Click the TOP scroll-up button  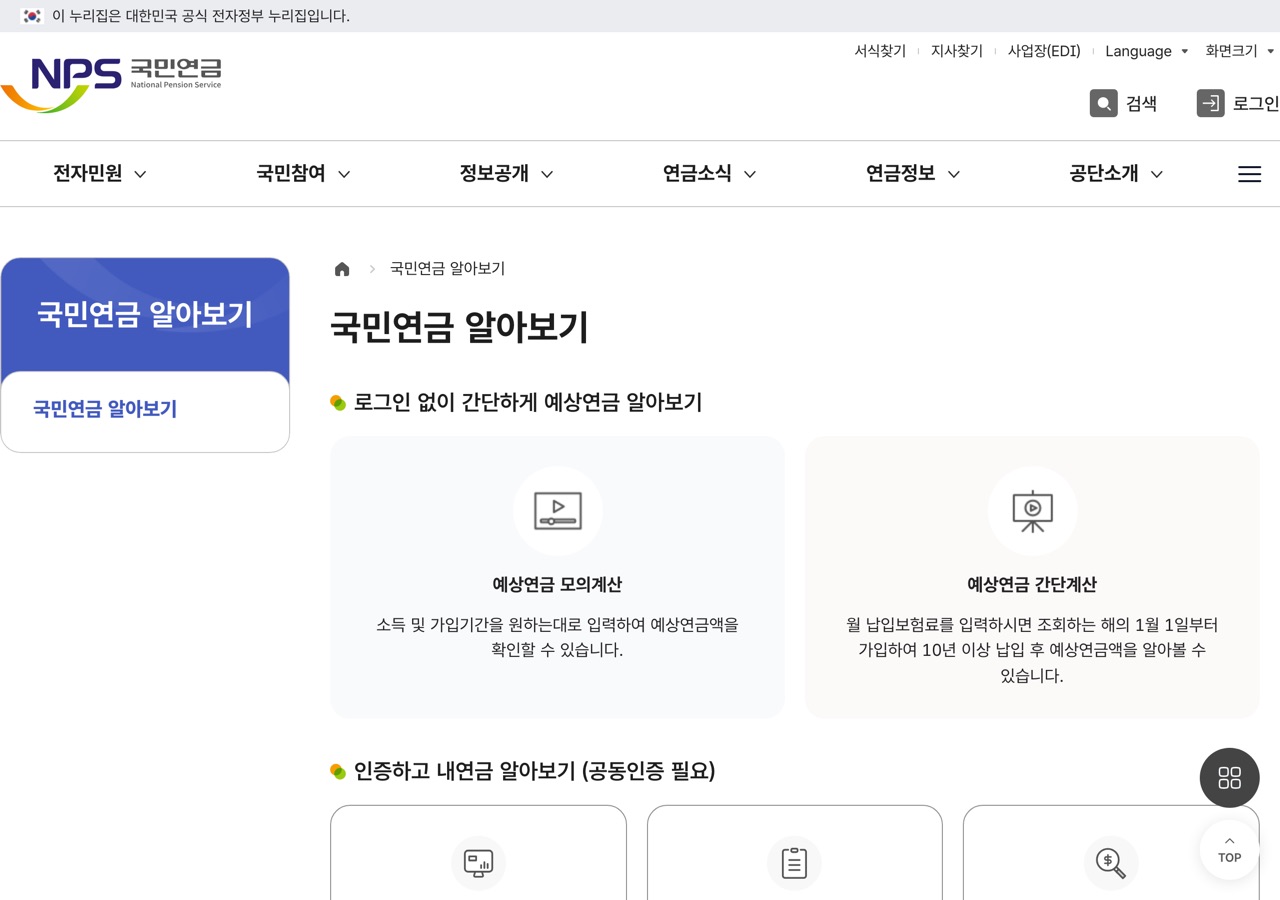pyautogui.click(x=1229, y=850)
